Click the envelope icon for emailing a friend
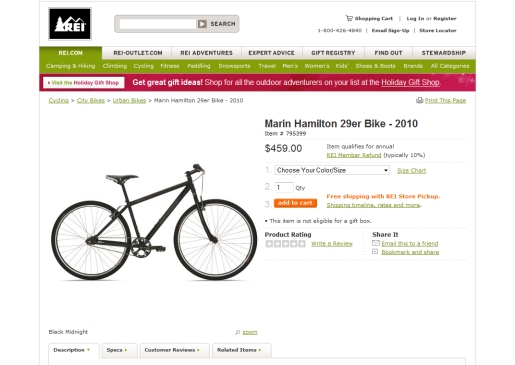 376,243
